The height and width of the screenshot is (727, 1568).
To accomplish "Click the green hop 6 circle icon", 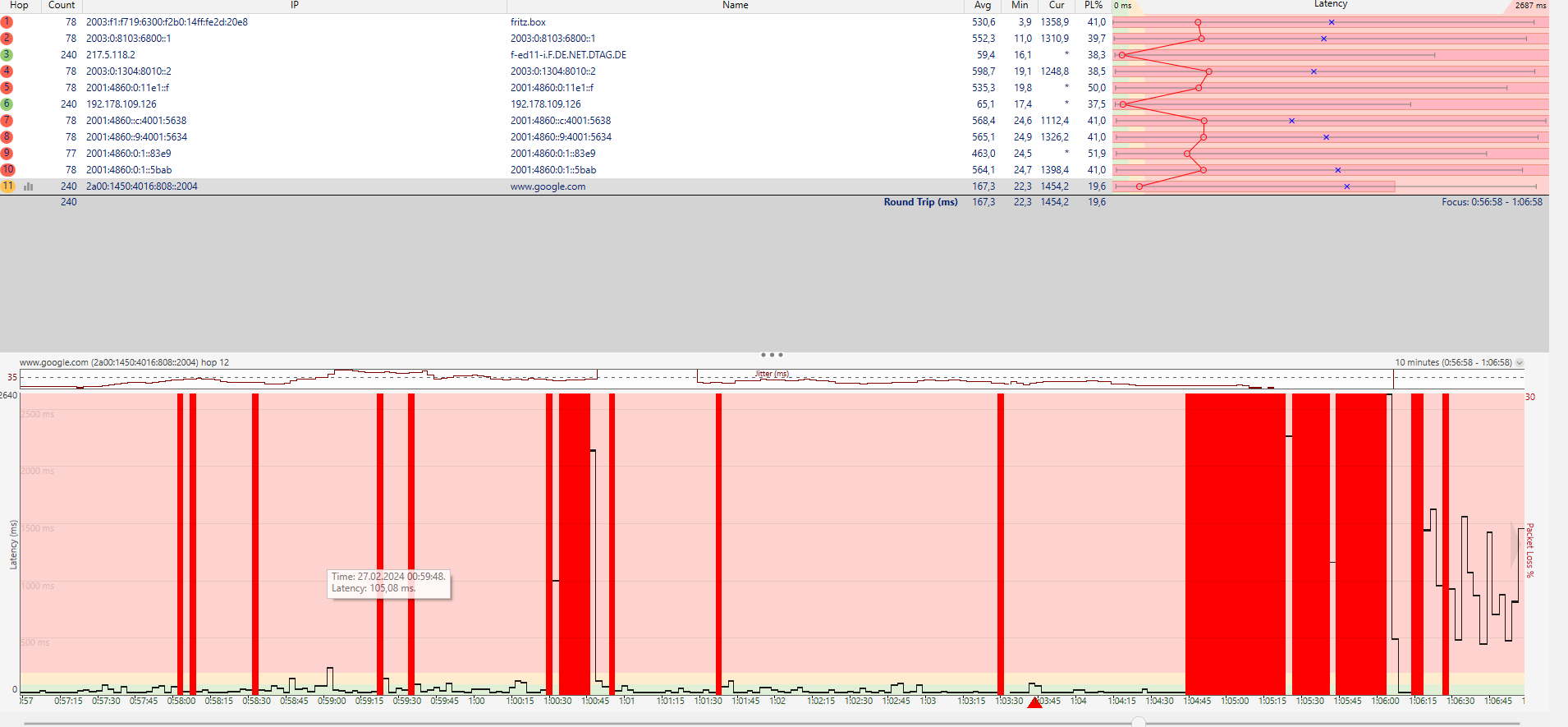I will [7, 104].
